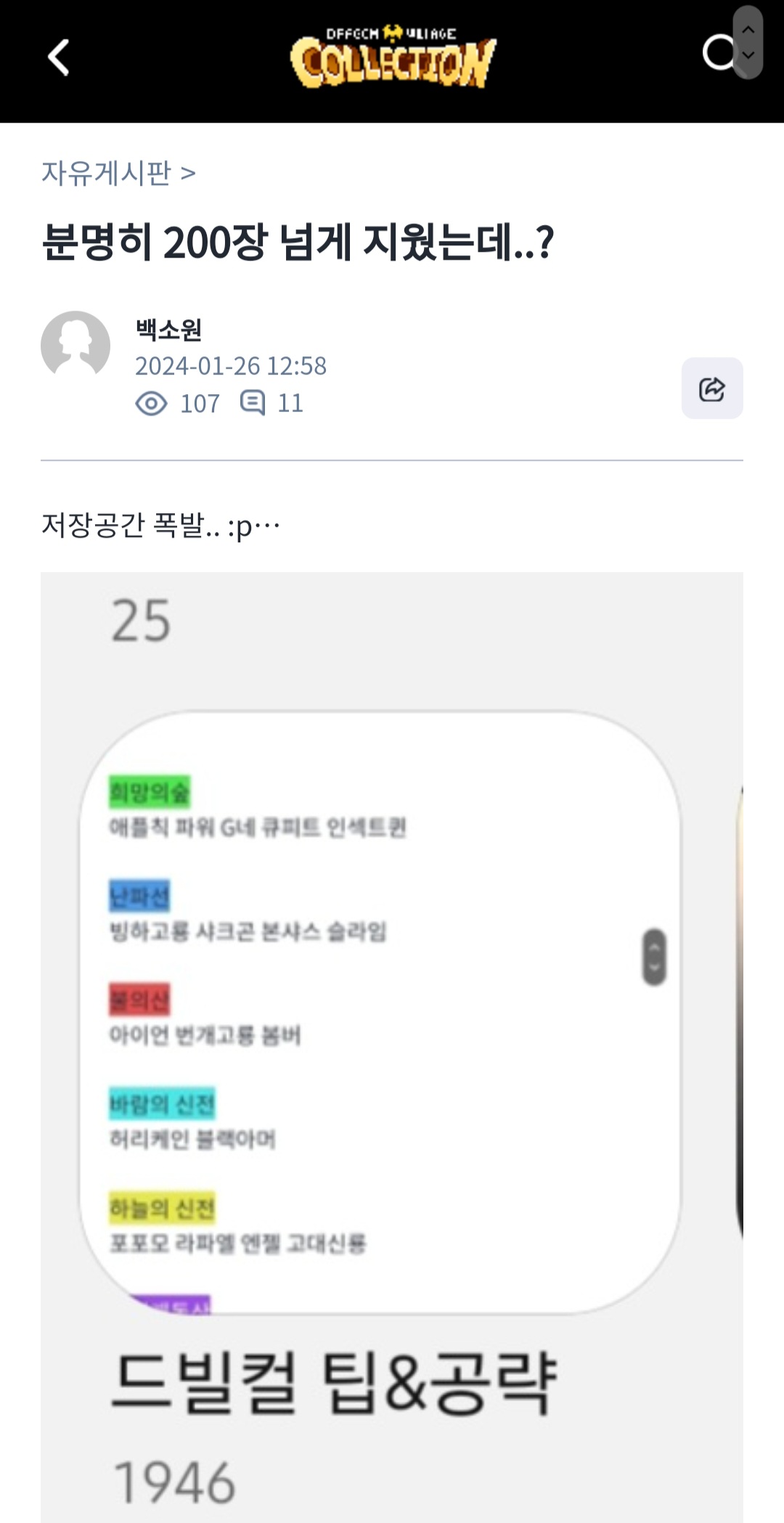Click the eye view-count icon
784x1523 pixels.
pos(151,404)
